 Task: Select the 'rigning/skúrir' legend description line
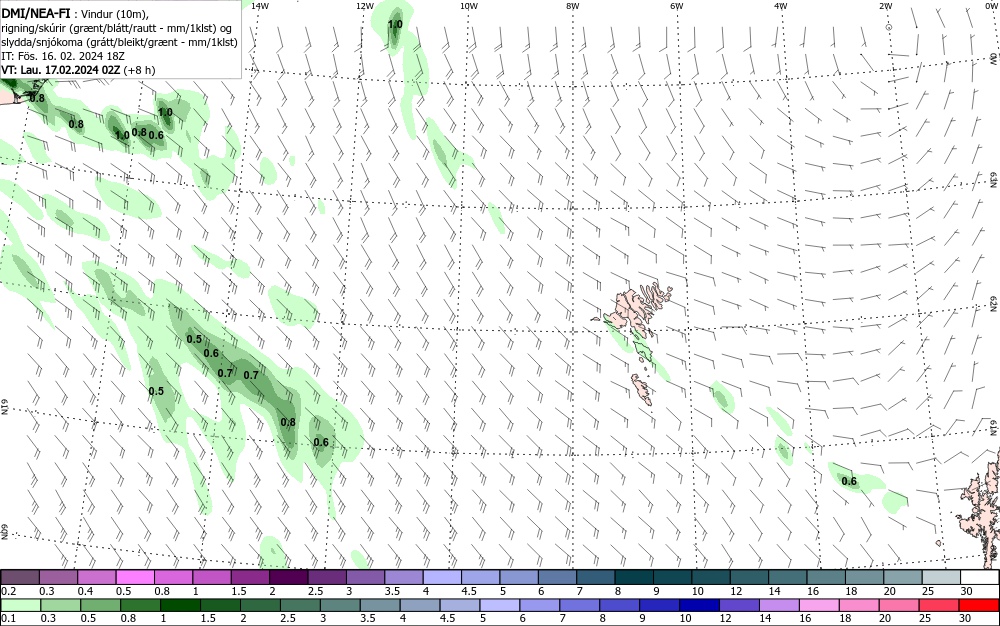[117, 28]
